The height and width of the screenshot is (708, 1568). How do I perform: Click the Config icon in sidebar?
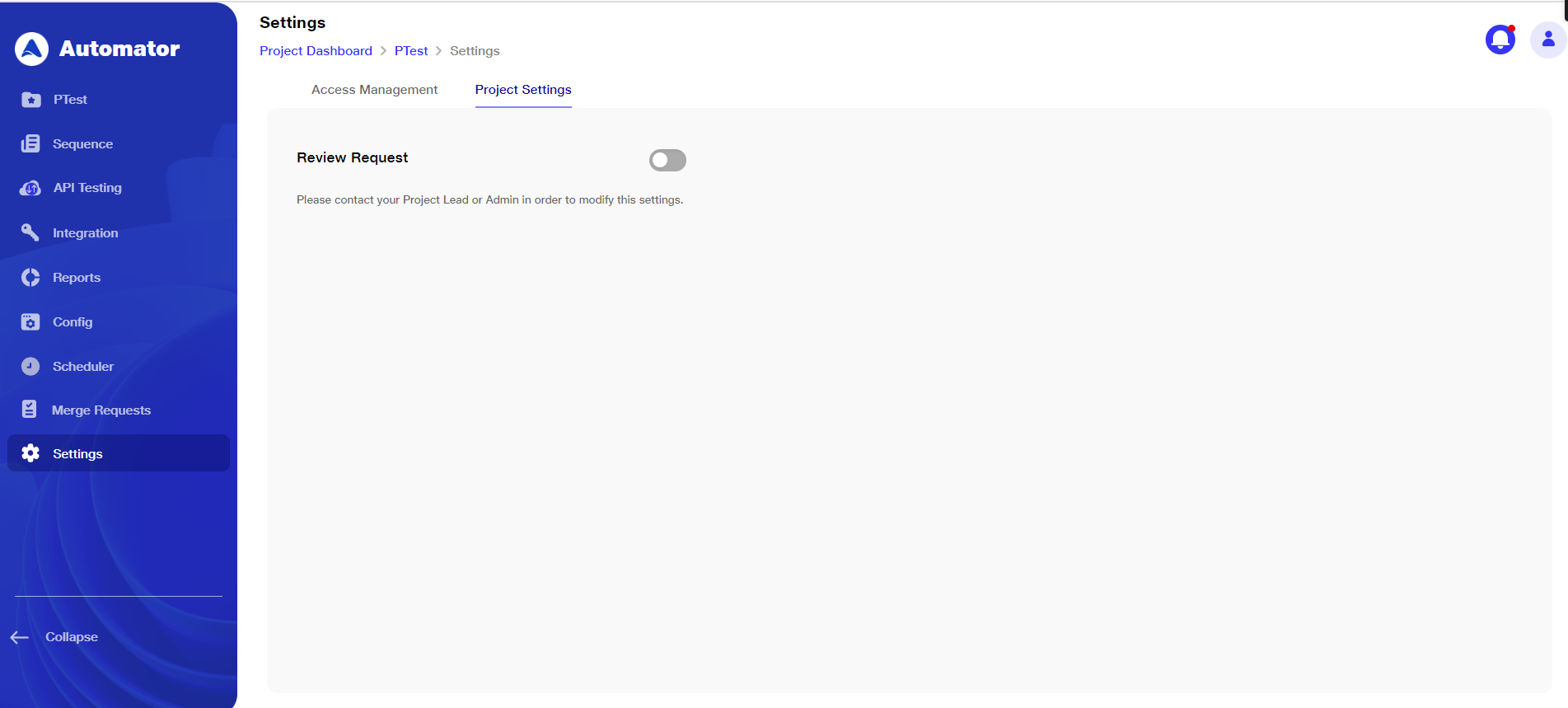30,322
